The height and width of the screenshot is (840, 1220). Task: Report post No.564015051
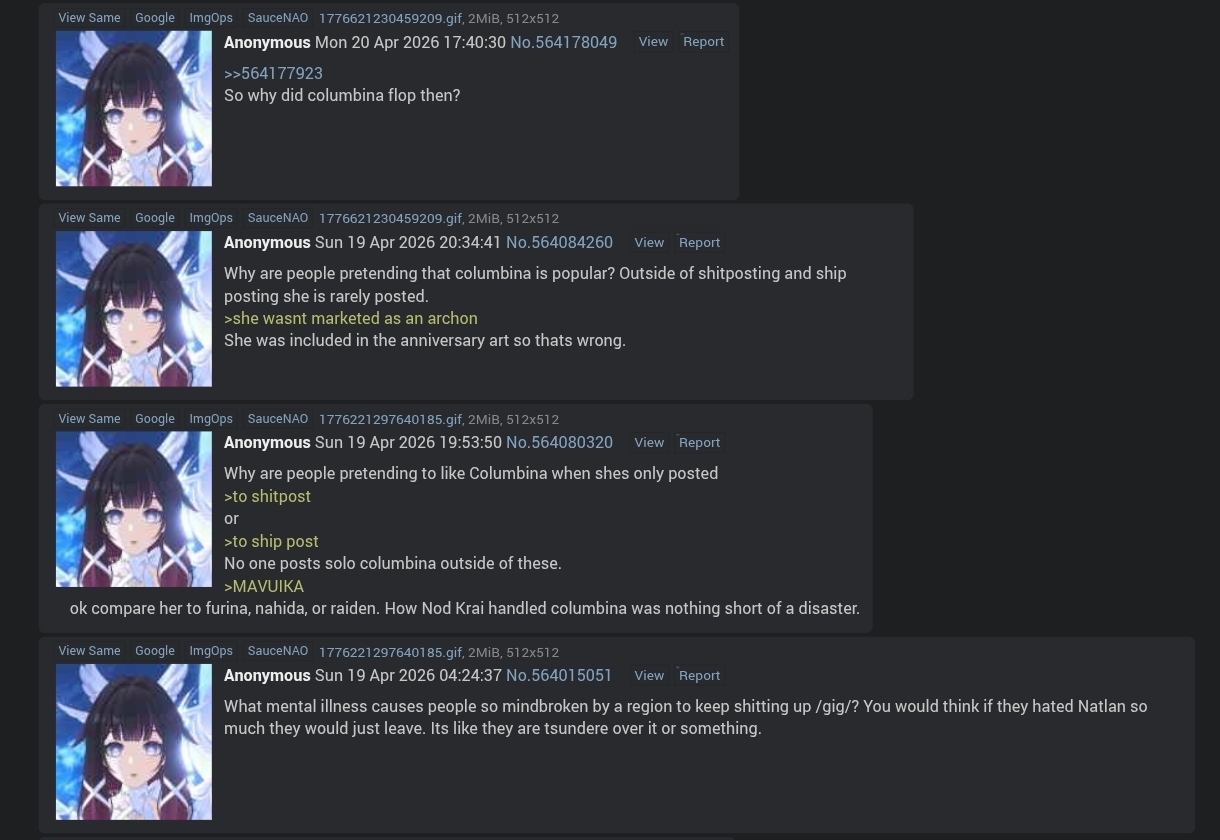699,675
